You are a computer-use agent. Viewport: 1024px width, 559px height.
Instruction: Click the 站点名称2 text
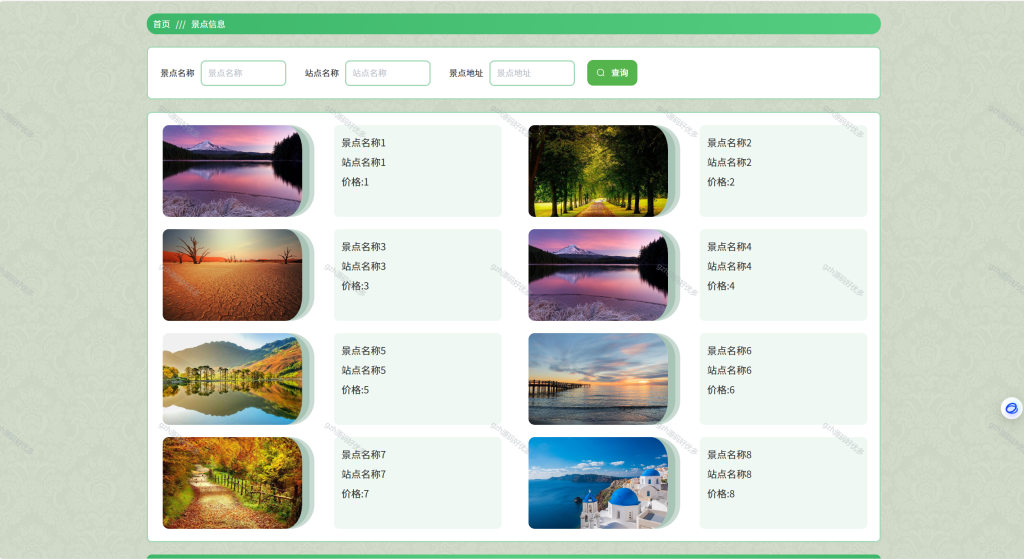(x=729, y=162)
